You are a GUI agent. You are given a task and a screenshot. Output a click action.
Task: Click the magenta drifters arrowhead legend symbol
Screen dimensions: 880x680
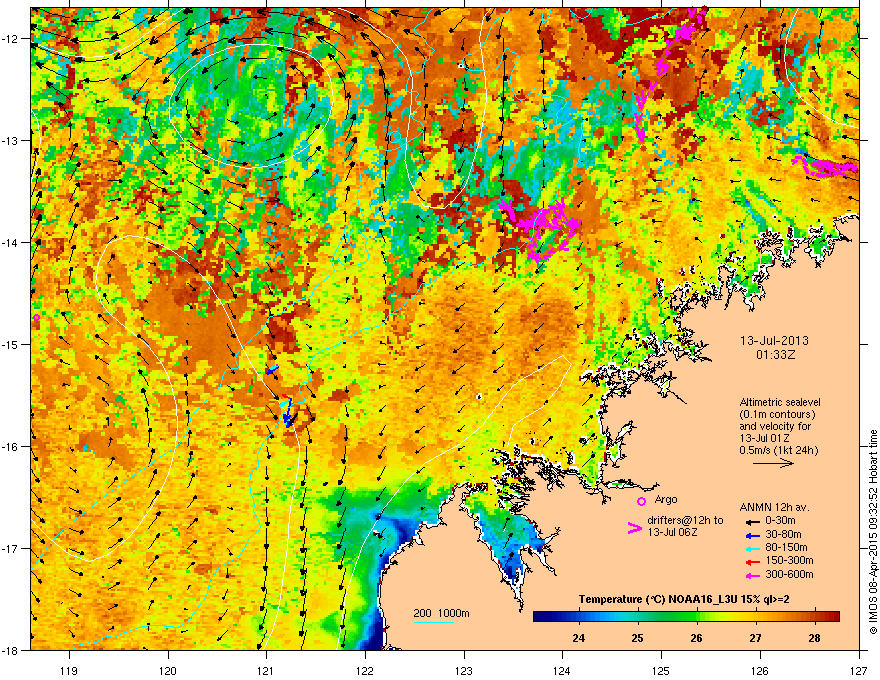point(634,528)
